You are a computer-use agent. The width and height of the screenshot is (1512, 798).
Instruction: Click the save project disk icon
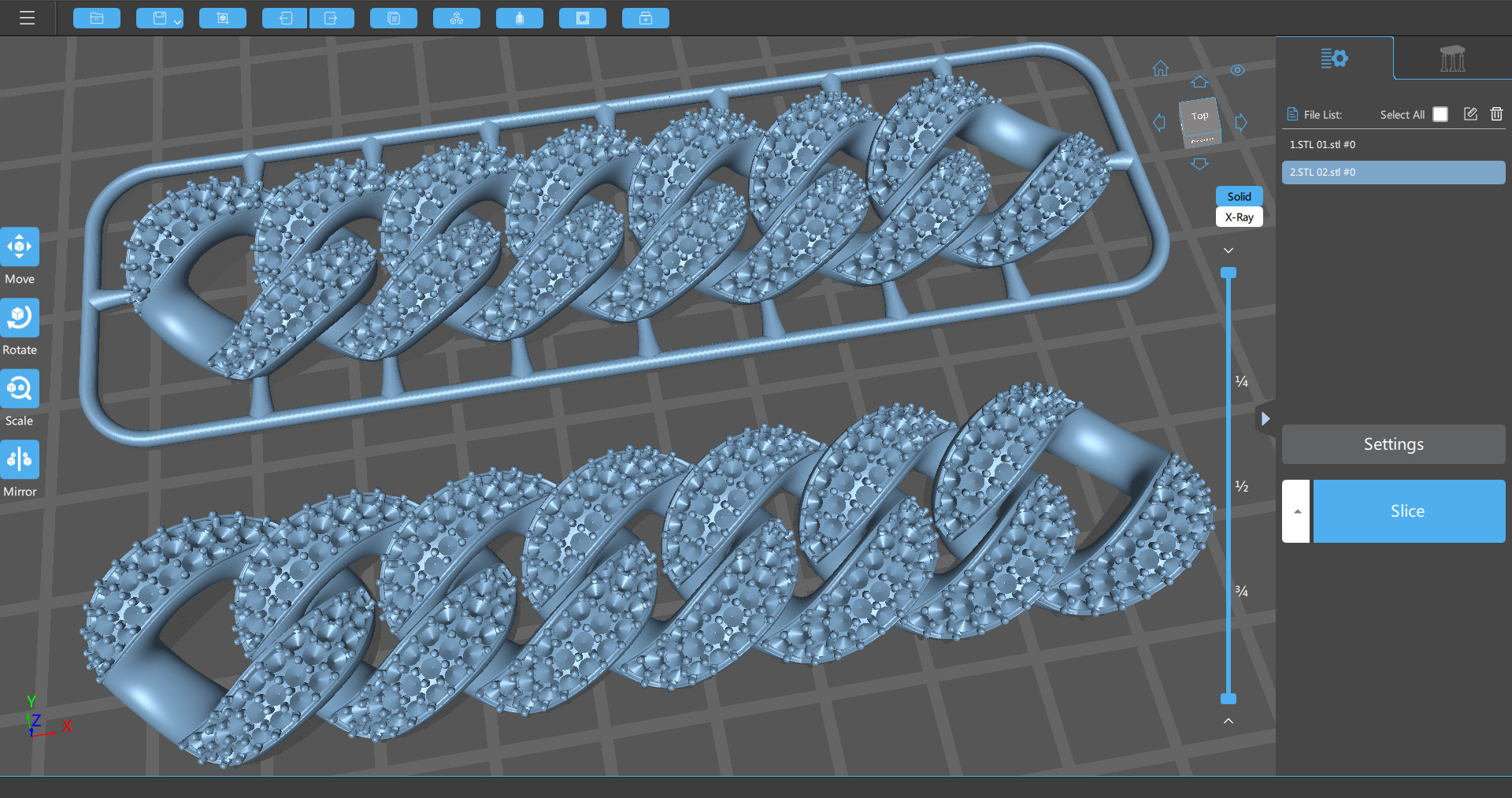click(x=159, y=18)
